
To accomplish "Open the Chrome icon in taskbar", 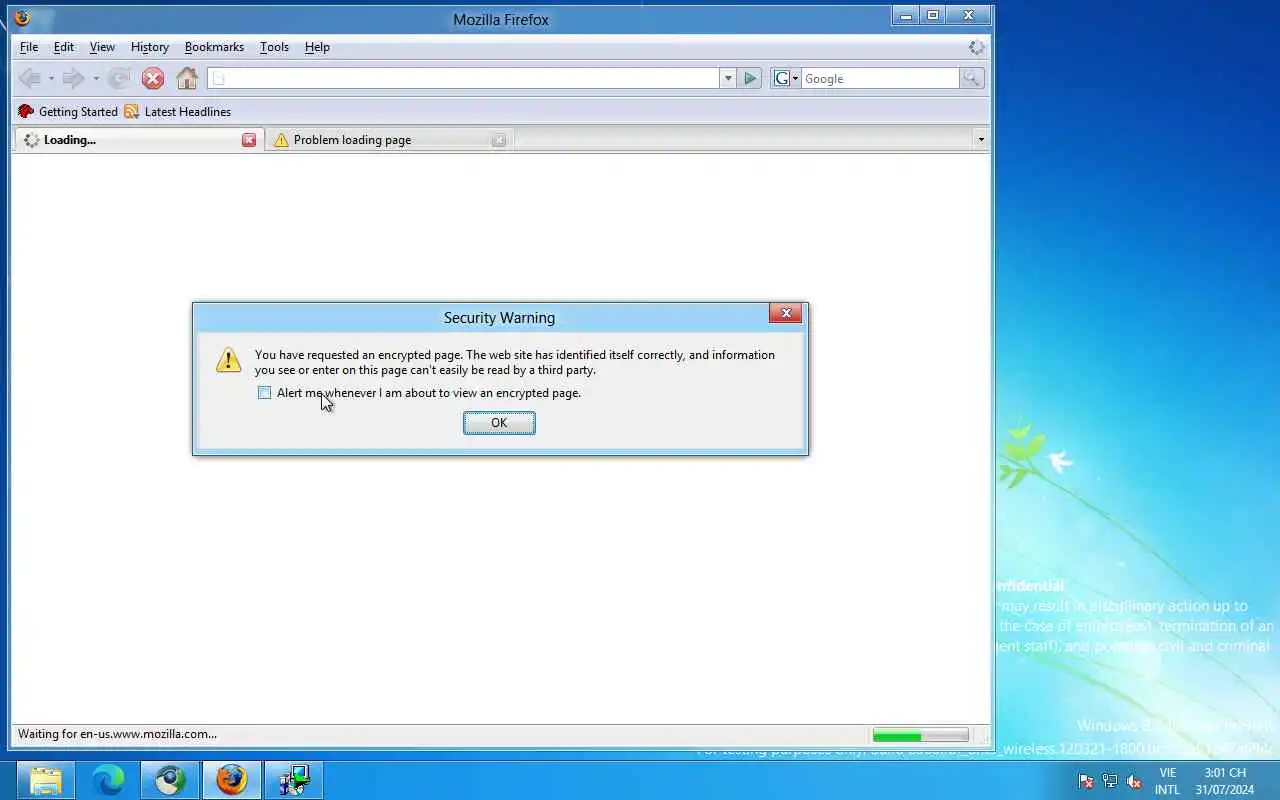I will tap(169, 780).
